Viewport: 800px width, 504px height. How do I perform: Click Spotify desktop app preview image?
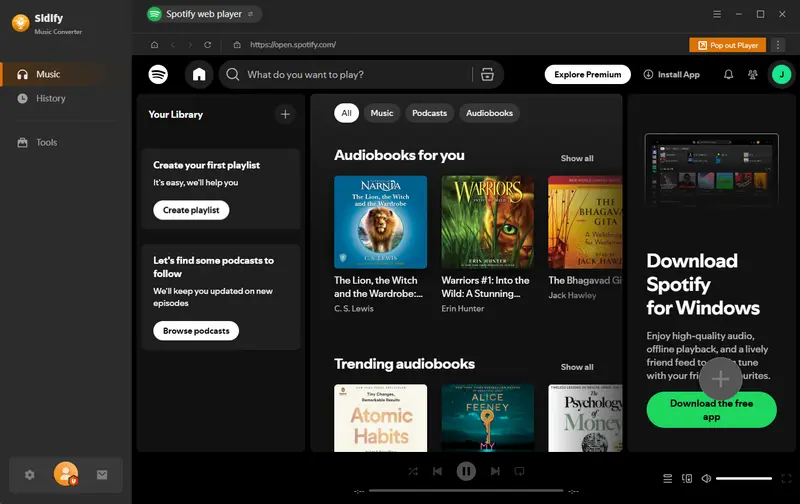click(x=712, y=169)
